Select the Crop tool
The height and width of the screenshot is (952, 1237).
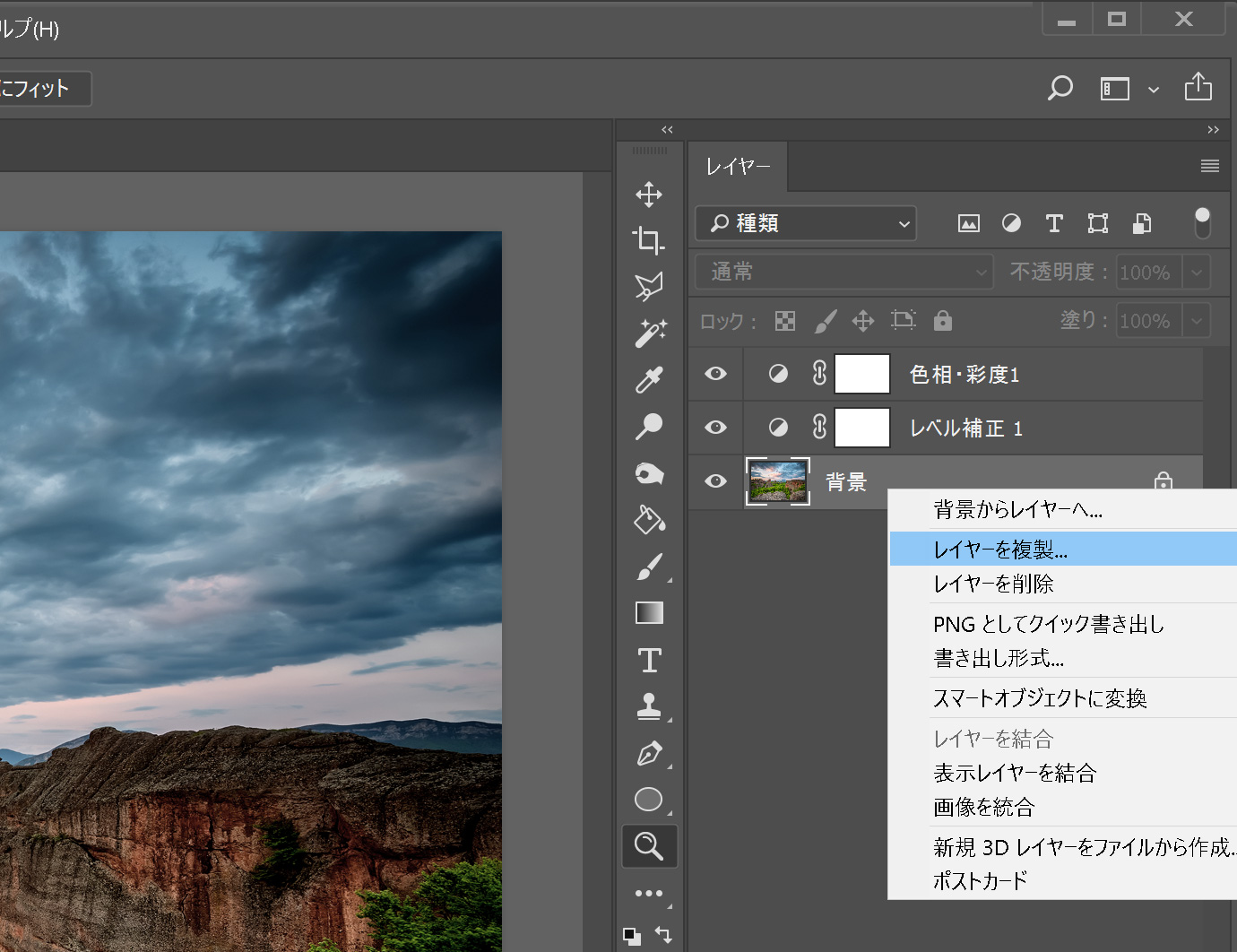[x=649, y=240]
